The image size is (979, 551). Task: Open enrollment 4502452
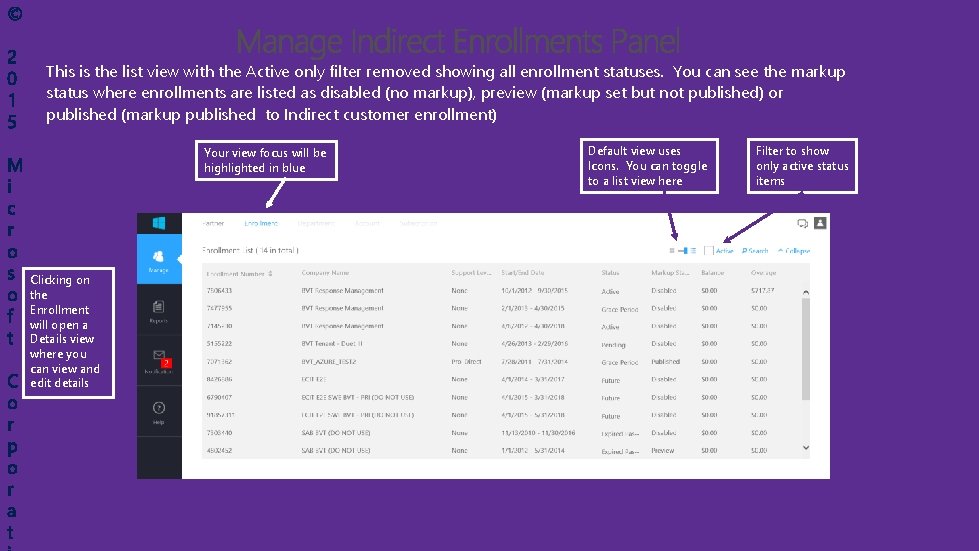coord(219,451)
